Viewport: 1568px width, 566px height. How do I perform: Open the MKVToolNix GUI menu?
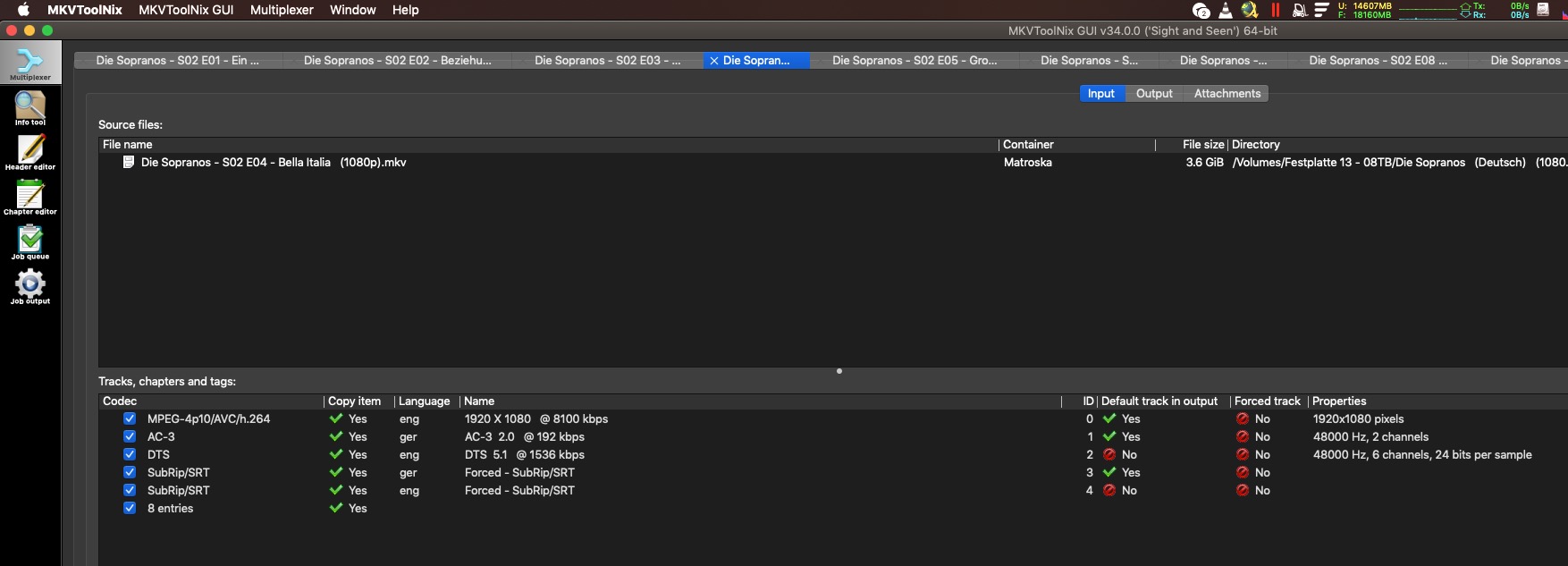point(186,10)
